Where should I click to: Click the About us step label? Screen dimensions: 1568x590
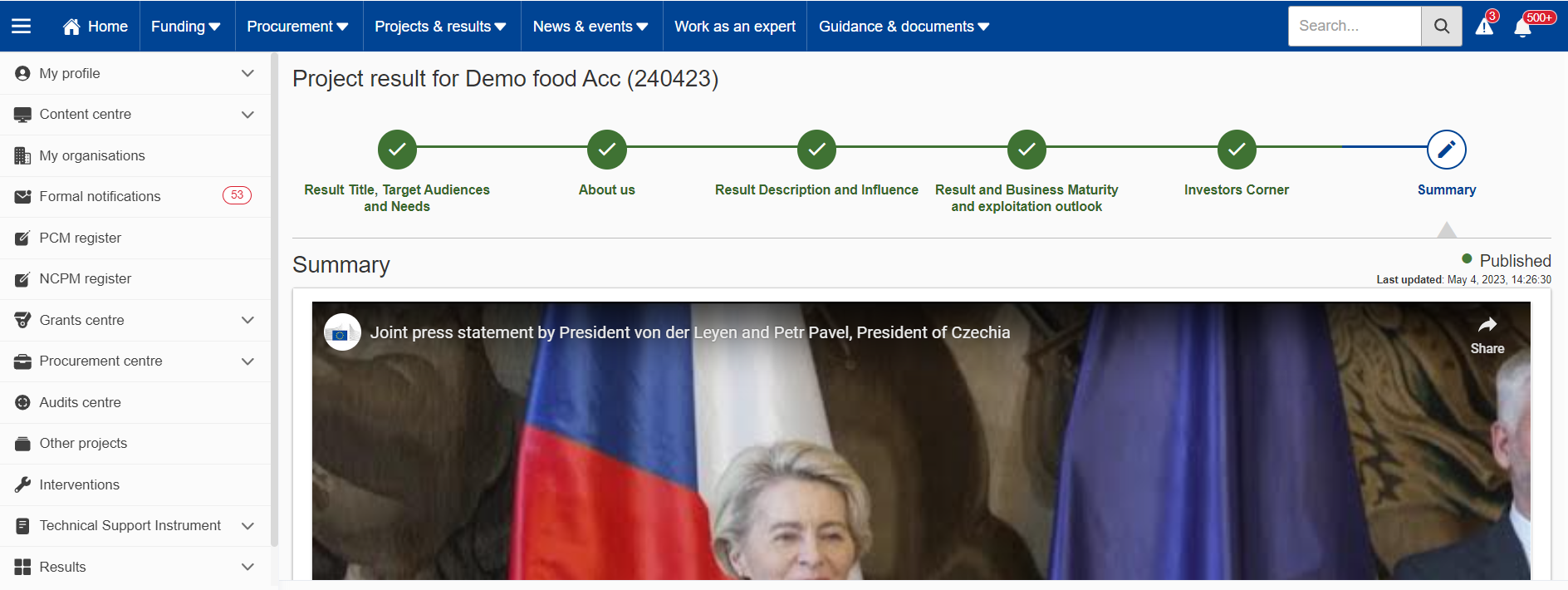(x=607, y=189)
